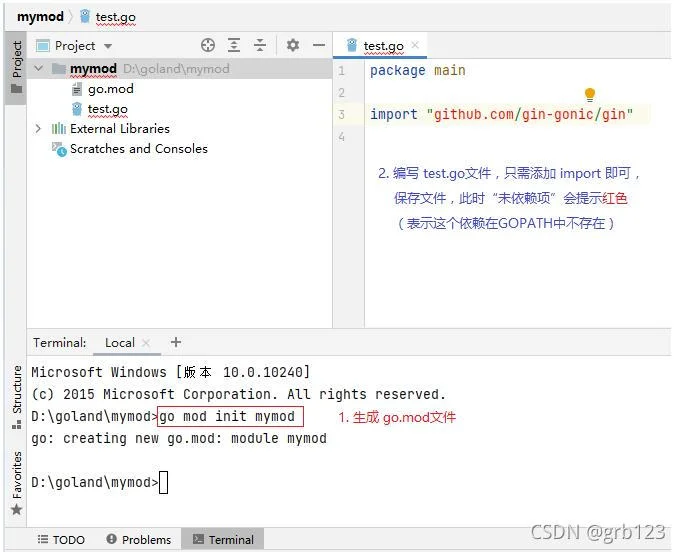Add a new terminal session with plus

pos(176,342)
